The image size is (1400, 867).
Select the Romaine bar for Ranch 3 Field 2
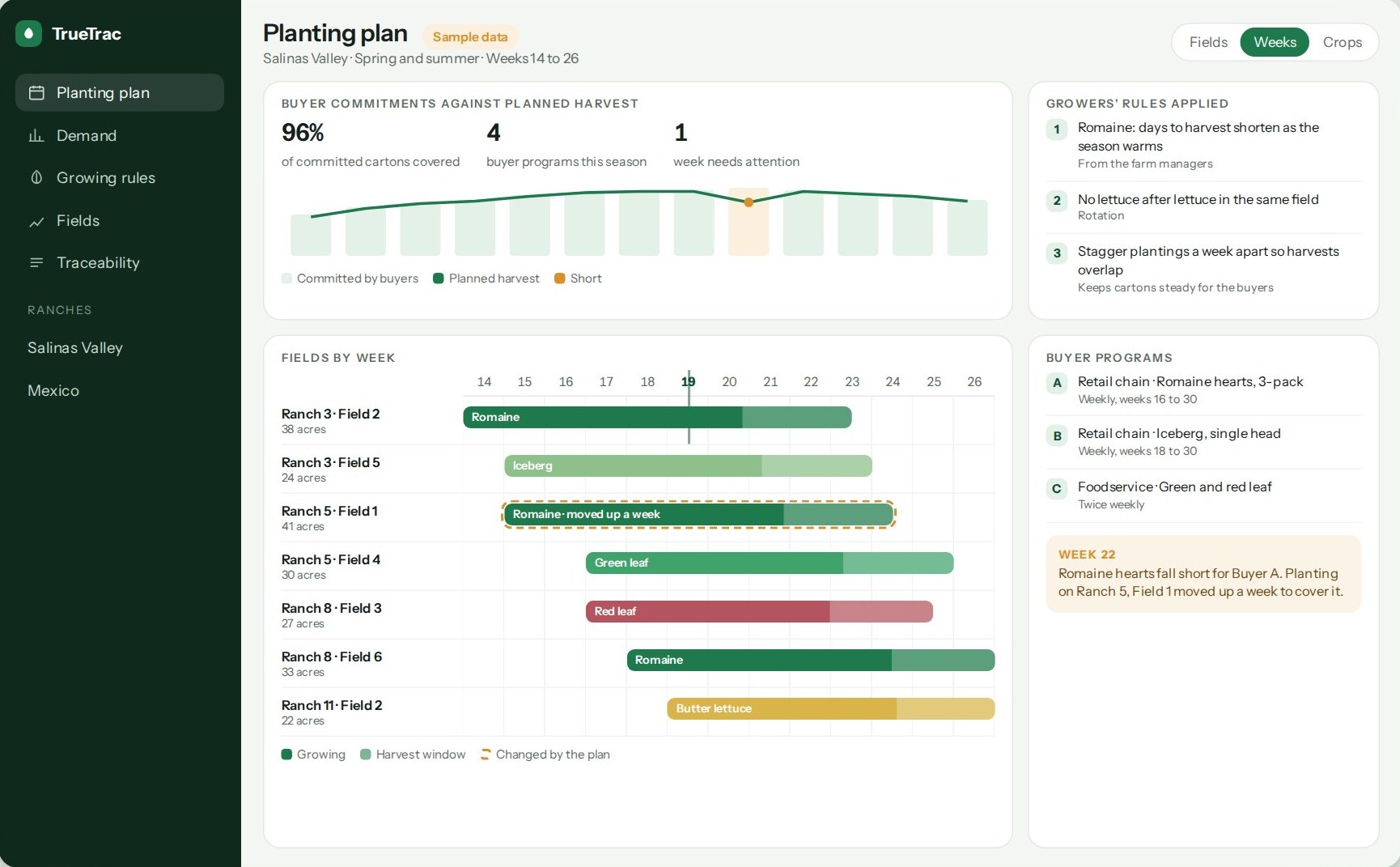click(657, 417)
